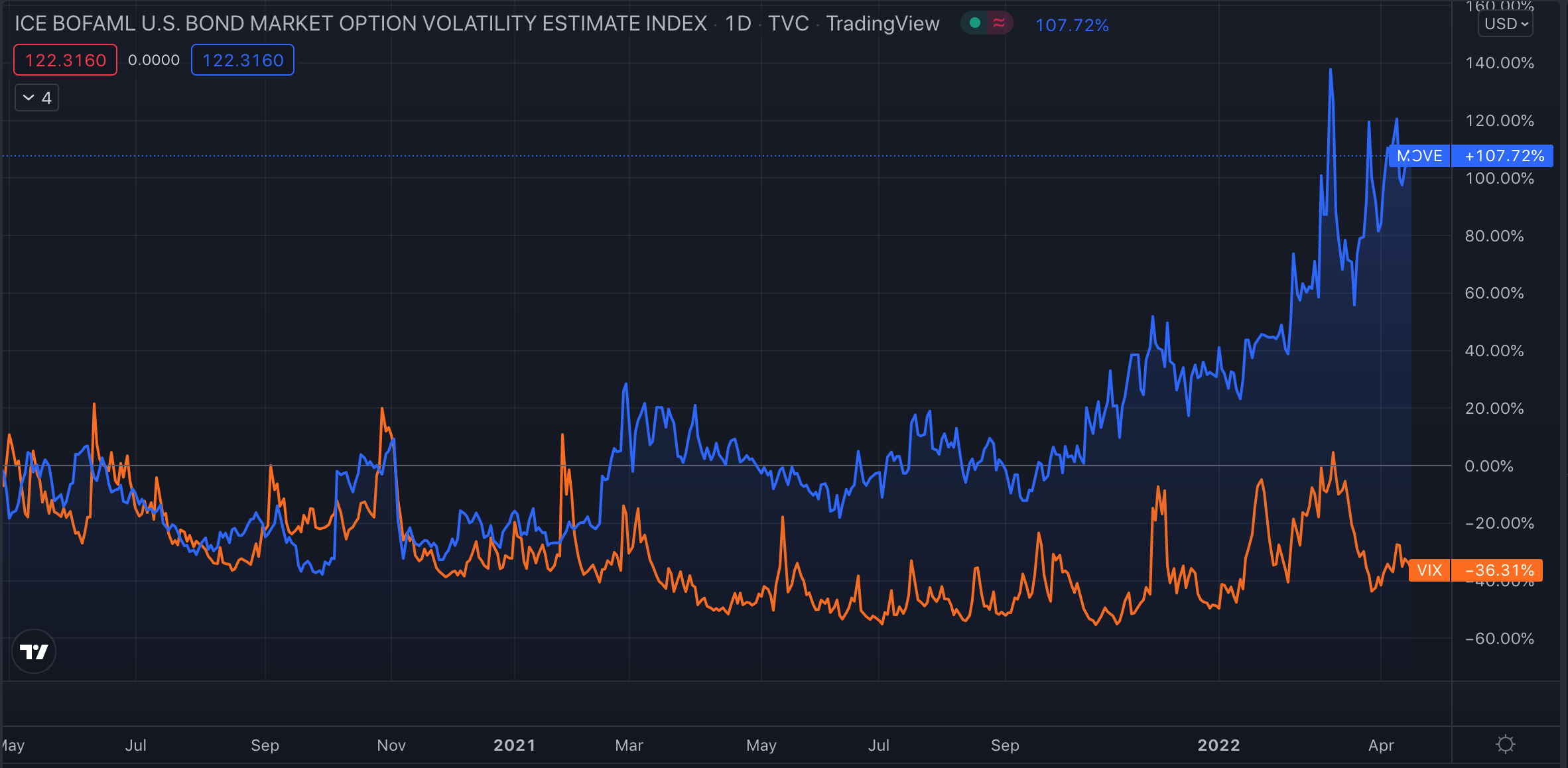Click the green market status dot
The image size is (1568, 768).
974,23
